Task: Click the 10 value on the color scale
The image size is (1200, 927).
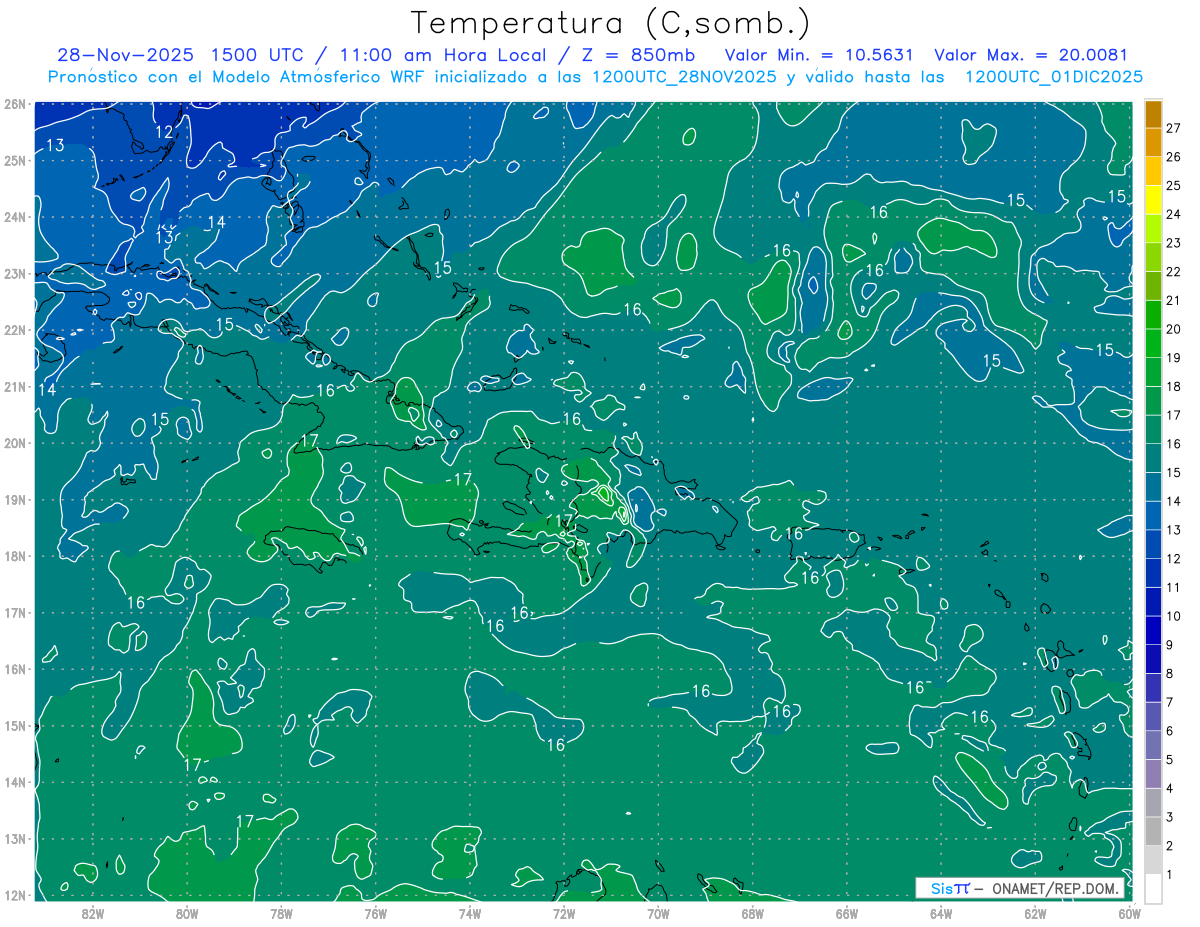Action: click(1174, 616)
